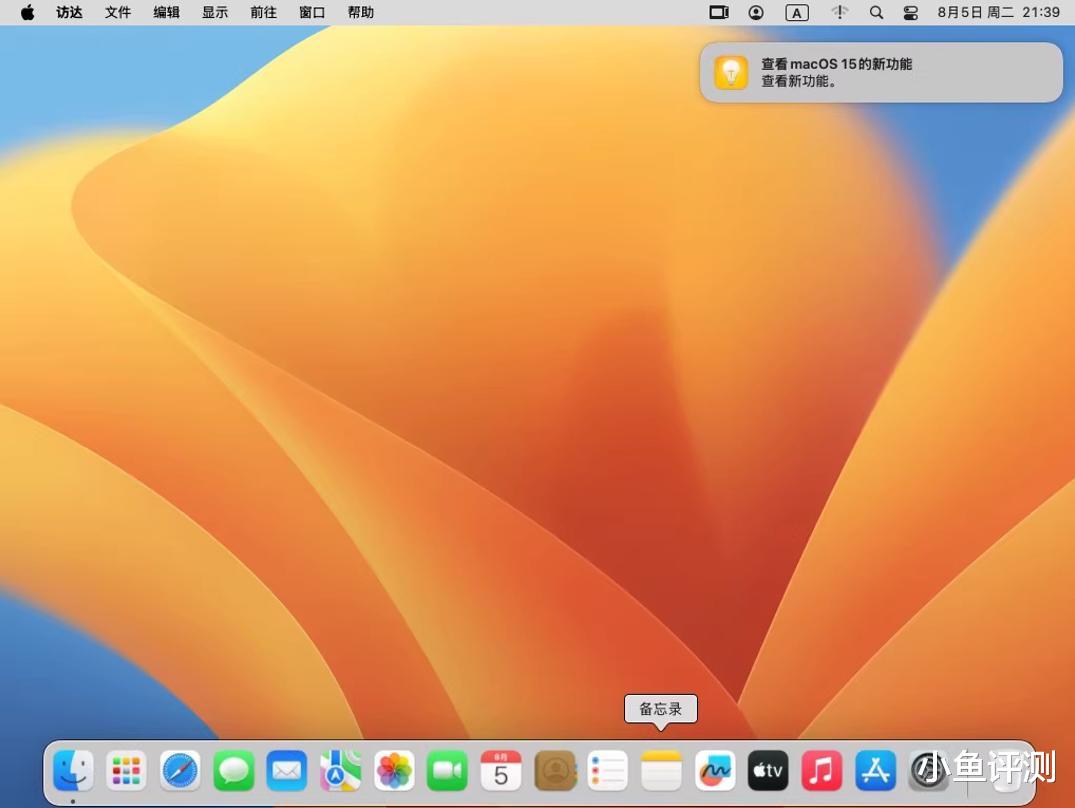Start FaceTime from the Dock
Screen dimensions: 1075x808
tap(448, 771)
